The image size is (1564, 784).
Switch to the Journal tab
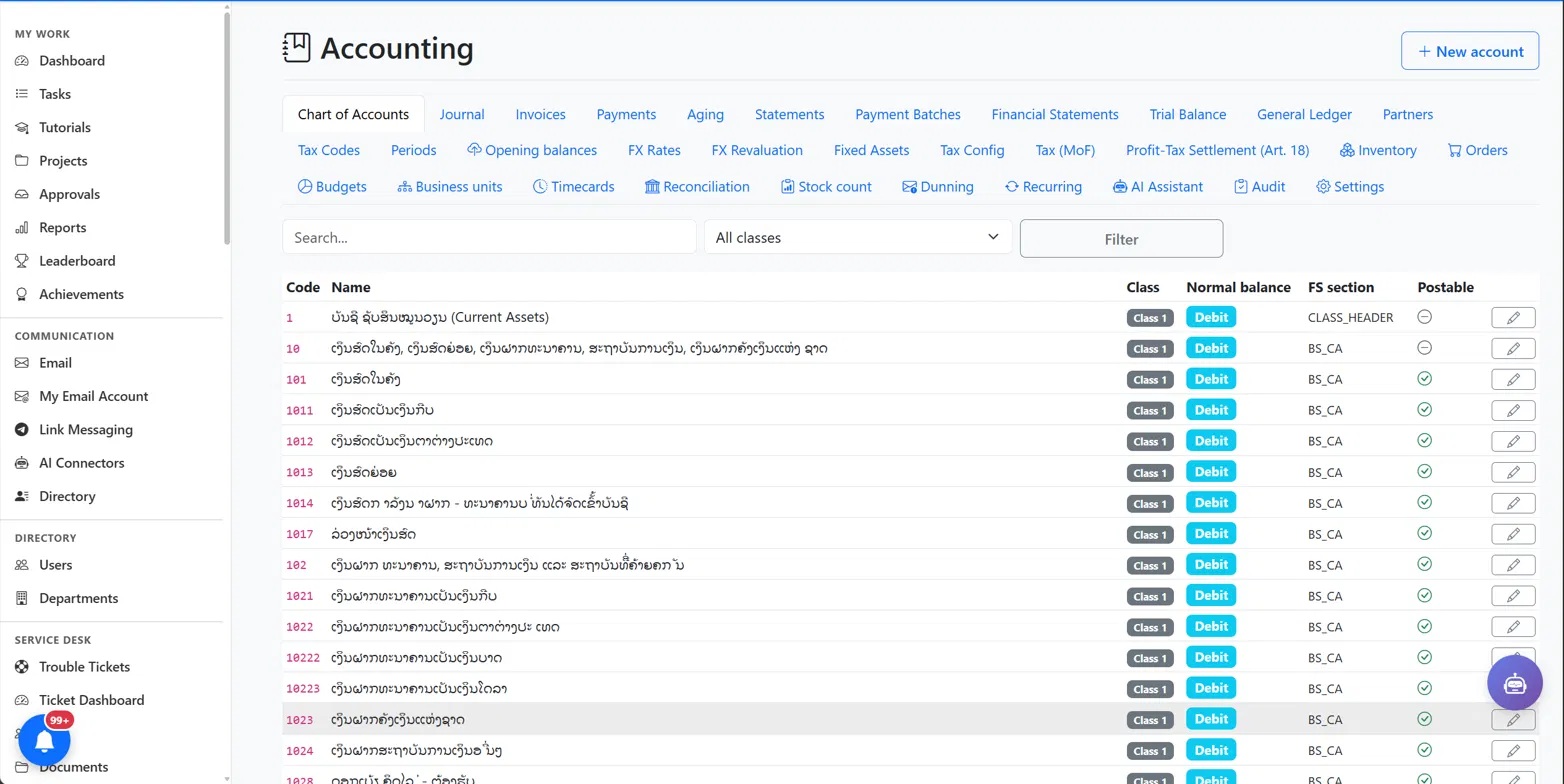point(462,114)
